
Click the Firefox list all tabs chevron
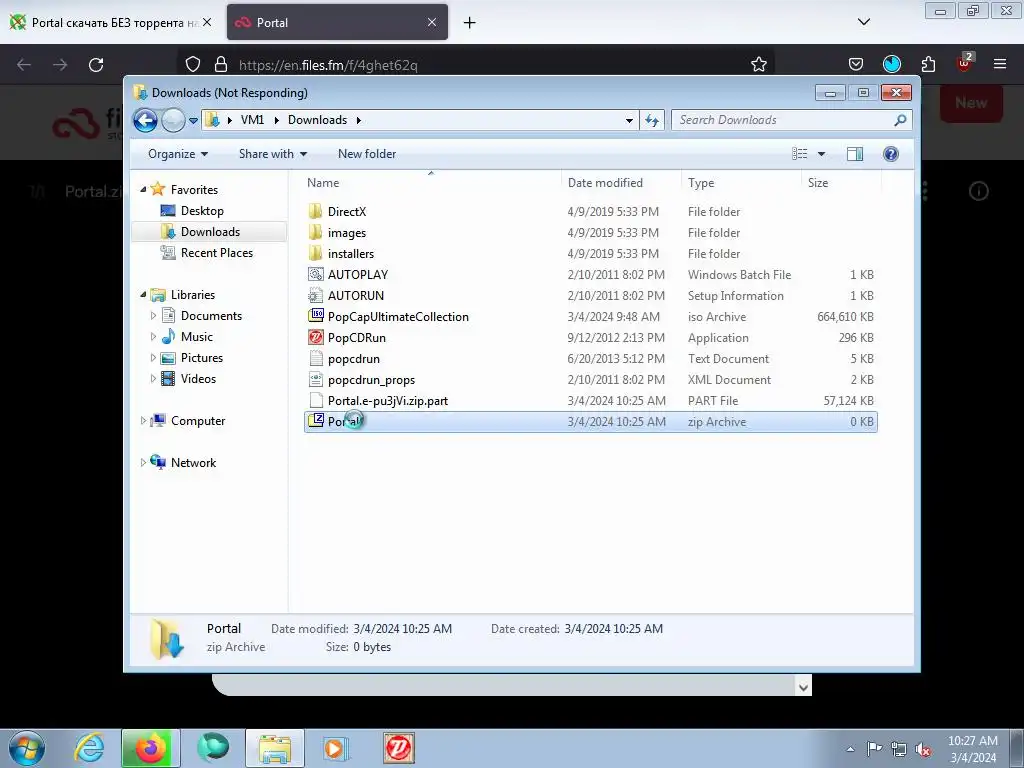tap(863, 22)
